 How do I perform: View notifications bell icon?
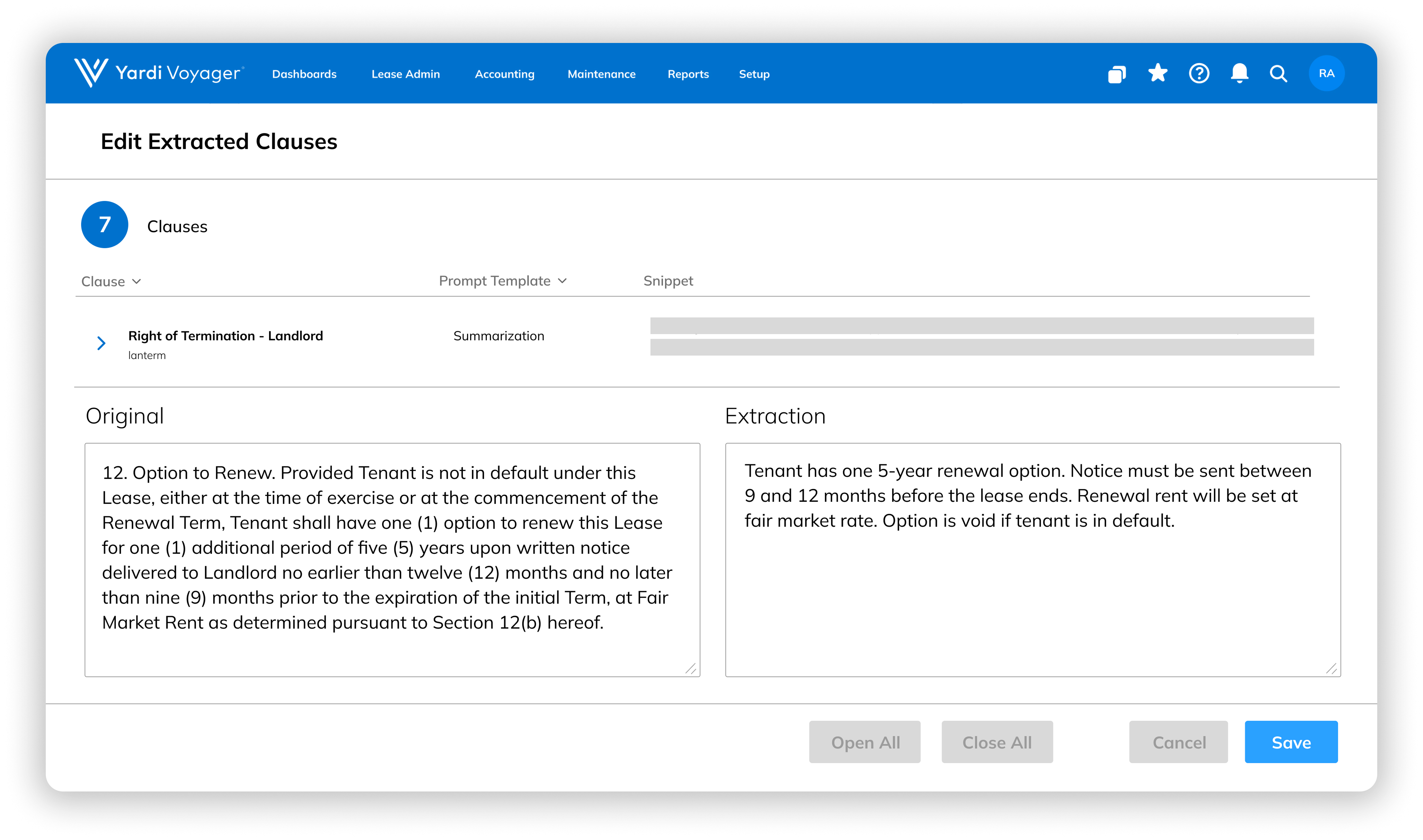point(1240,73)
